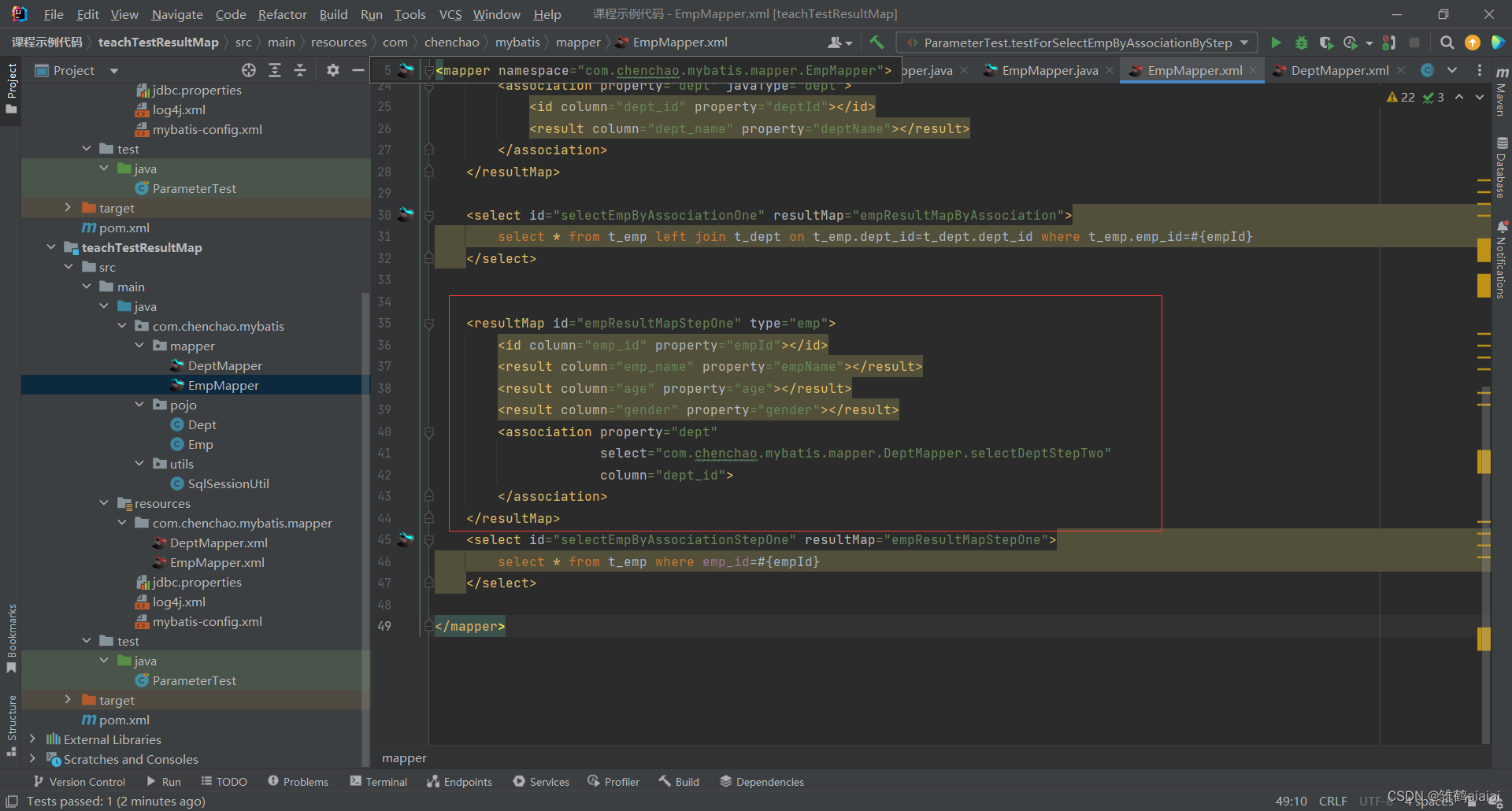Switch to DeptMapper.xml tab
1512x811 pixels.
point(1340,71)
